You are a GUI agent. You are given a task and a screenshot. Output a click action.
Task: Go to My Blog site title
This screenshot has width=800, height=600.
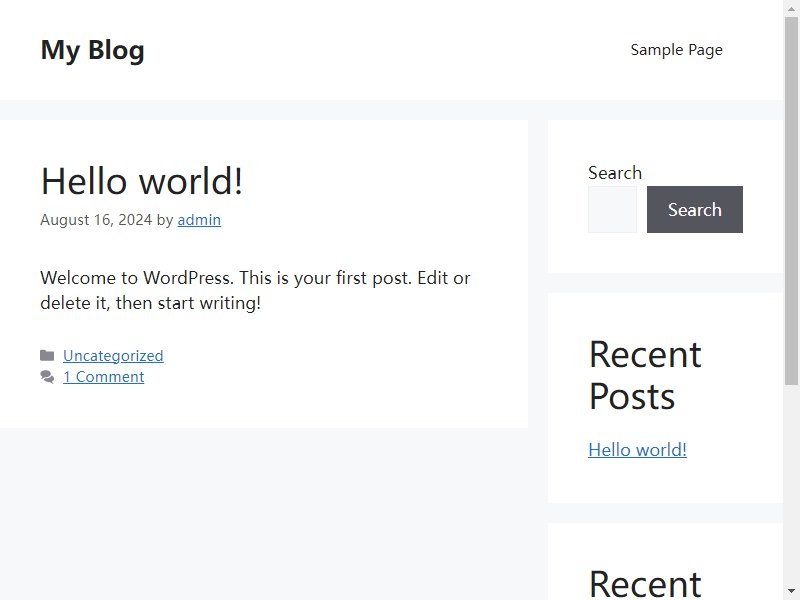(x=92, y=50)
